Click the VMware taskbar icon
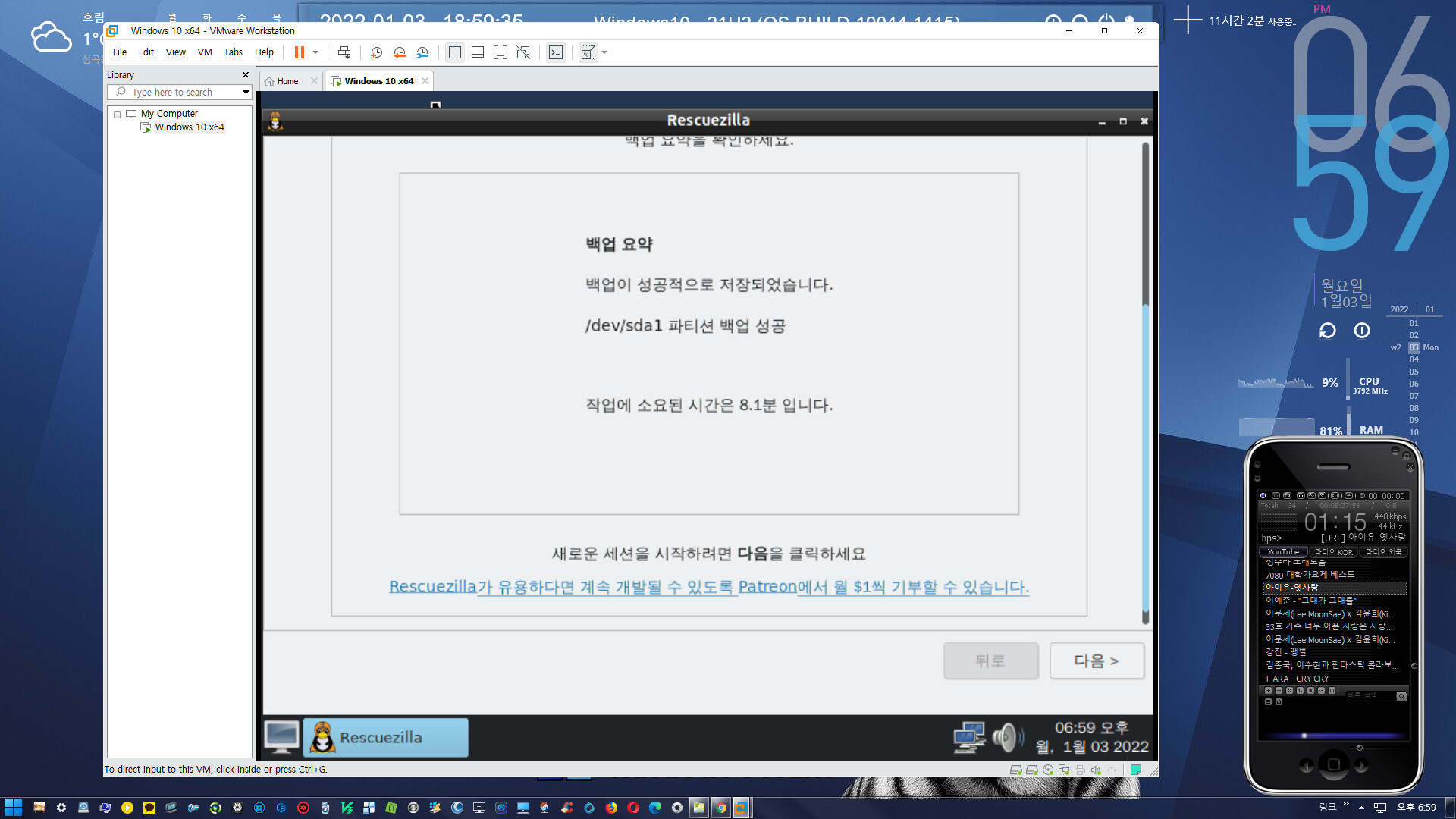This screenshot has width=1456, height=819. 741,808
